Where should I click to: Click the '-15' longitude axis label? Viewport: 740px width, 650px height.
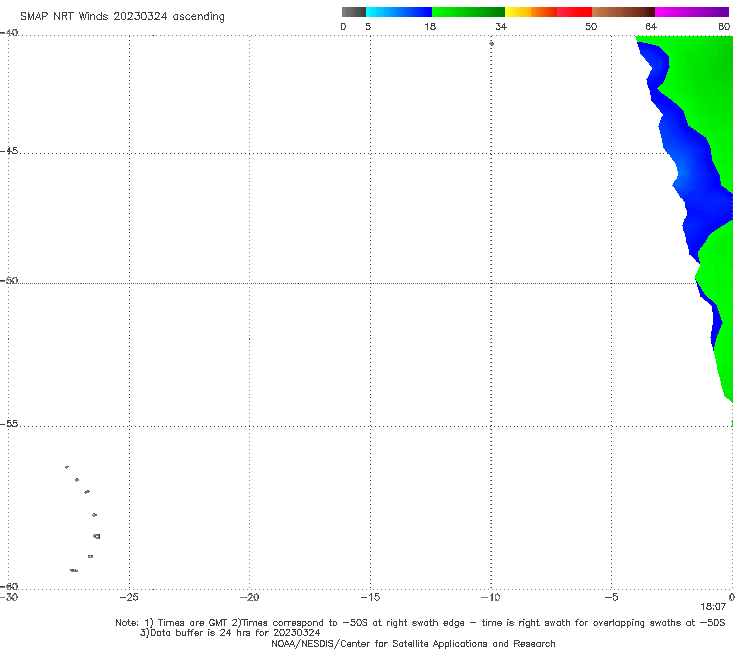[370, 597]
